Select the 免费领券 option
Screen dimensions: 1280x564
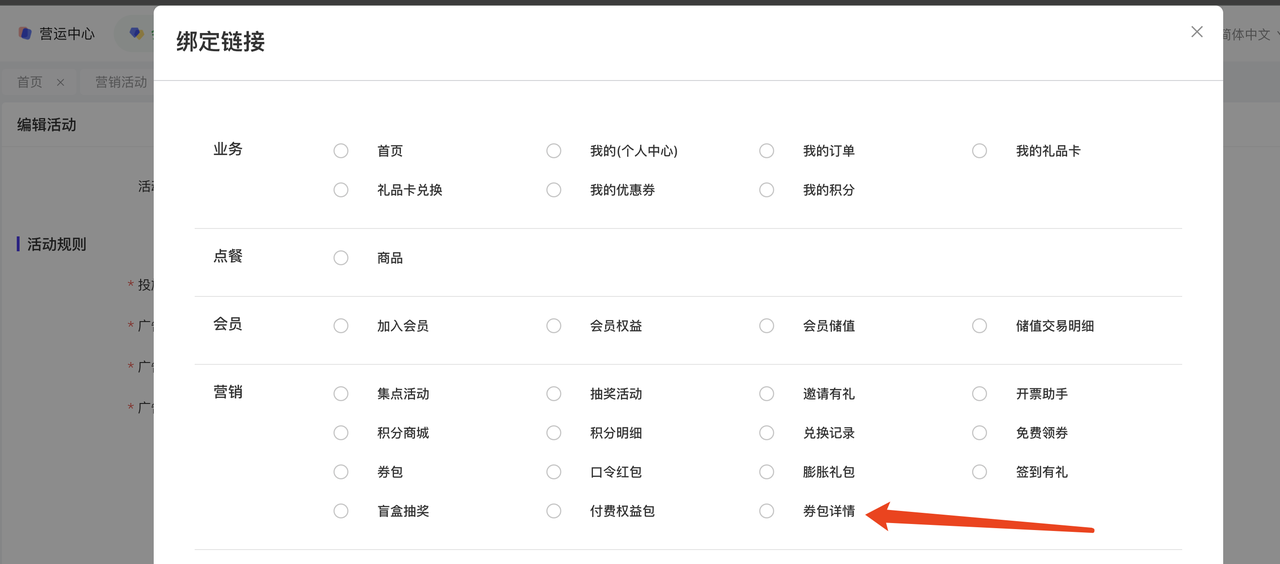[x=980, y=433]
